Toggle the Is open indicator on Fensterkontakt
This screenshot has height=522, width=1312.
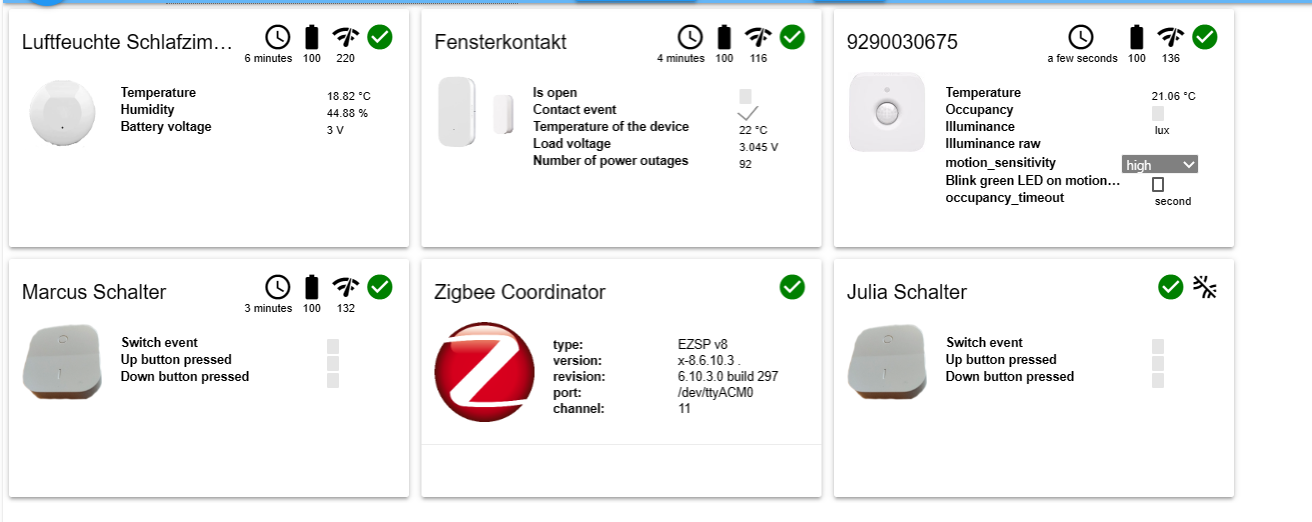pos(745,96)
